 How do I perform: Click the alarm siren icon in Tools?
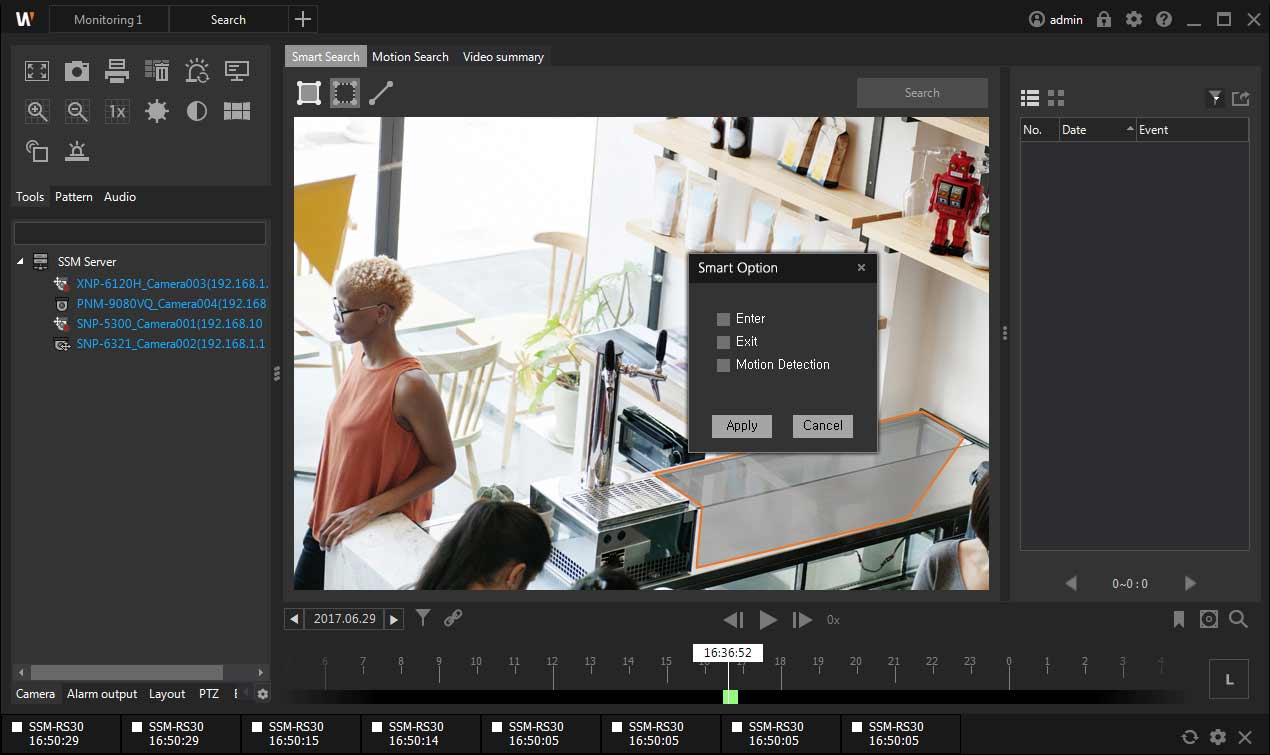click(x=77, y=151)
